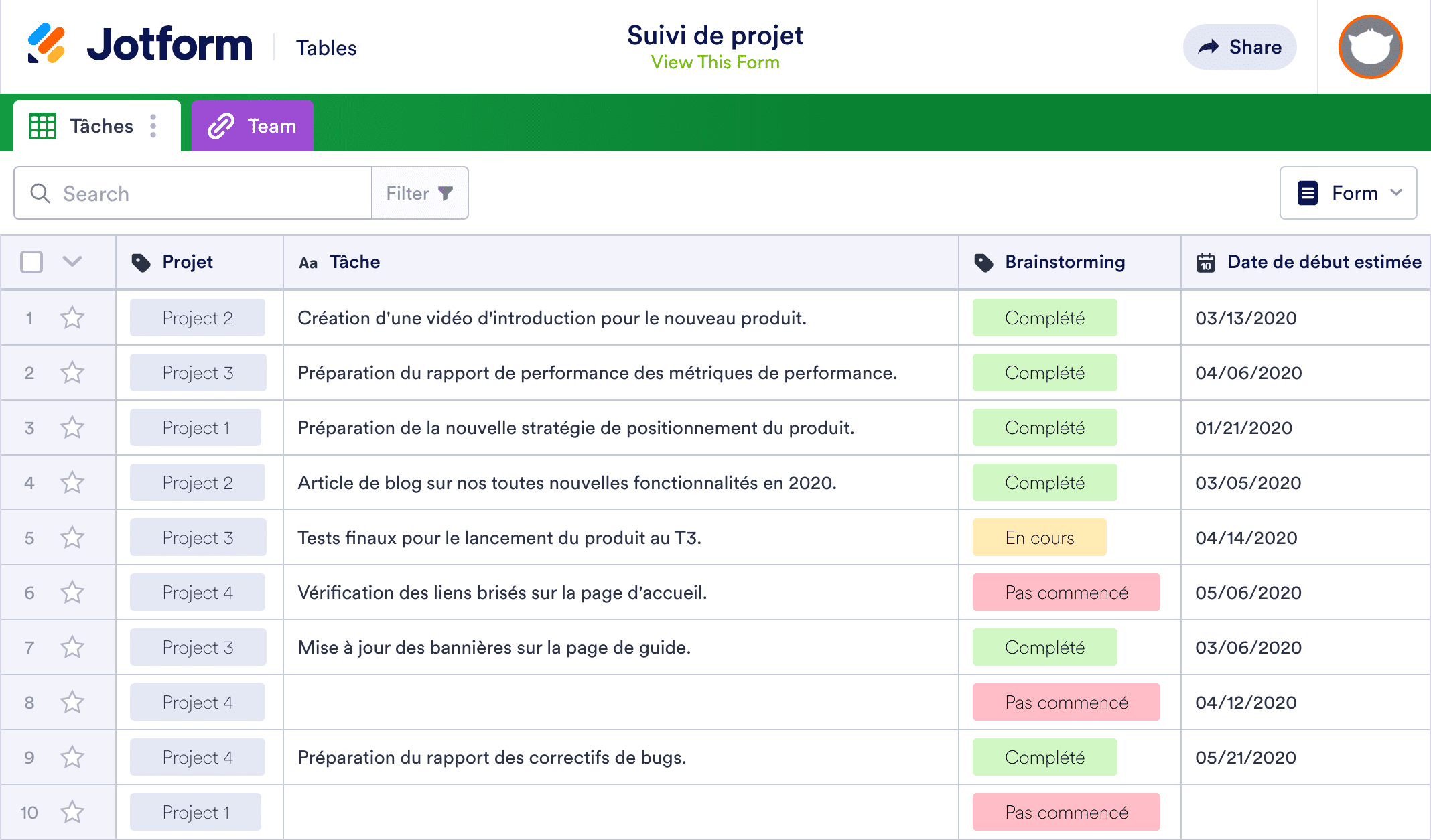Screen dimensions: 1431x840
Task: Select the Tâches tab
Action: (100, 125)
